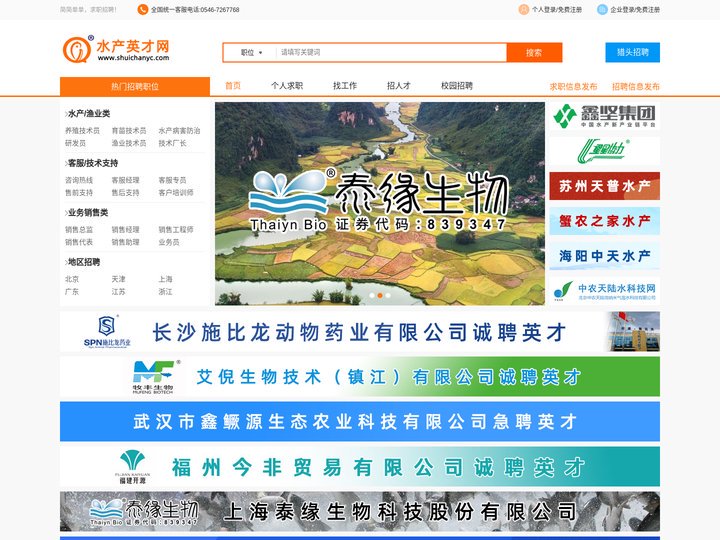Open 鑫坚集团 sponsor logo

(x=604, y=116)
